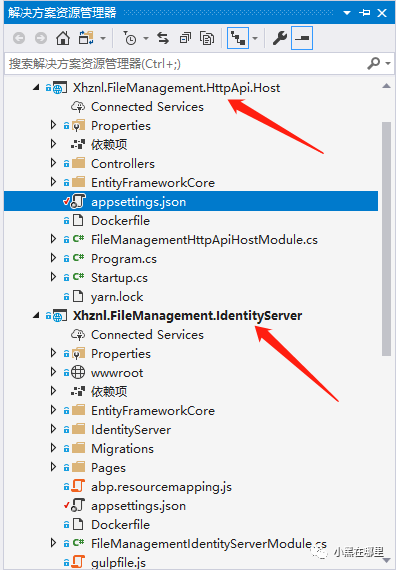The height and width of the screenshot is (570, 396).
Task: Toggle auto-hide pin of the panel
Action: coord(364,13)
